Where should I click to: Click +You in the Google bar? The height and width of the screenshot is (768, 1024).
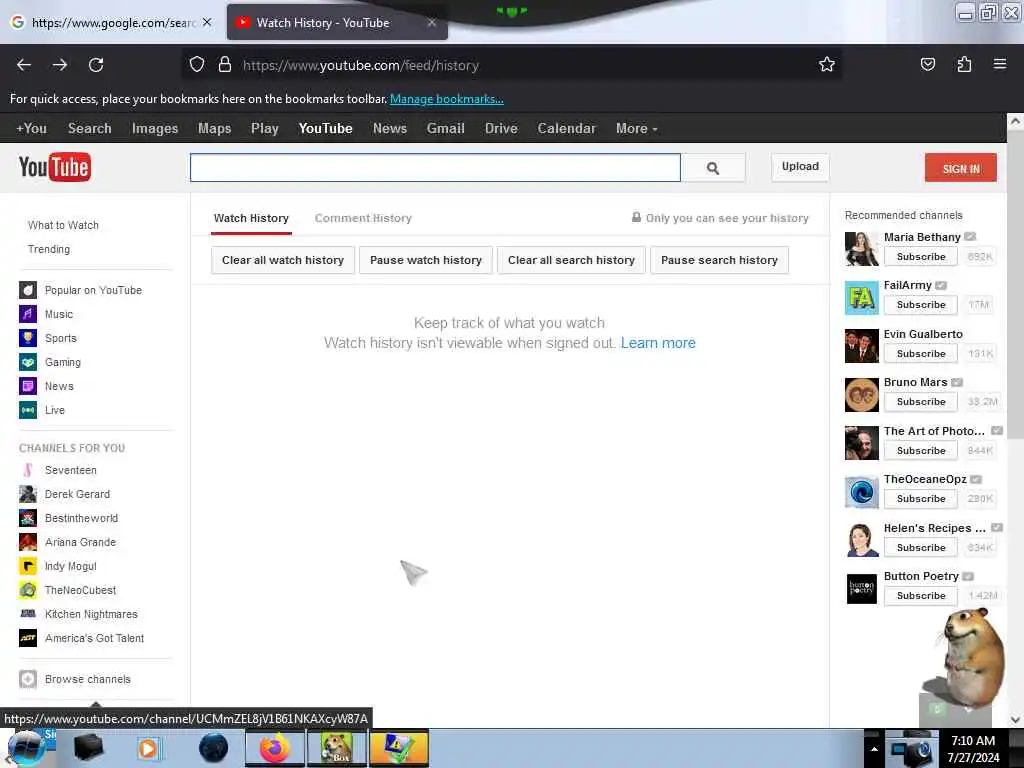coord(31,129)
